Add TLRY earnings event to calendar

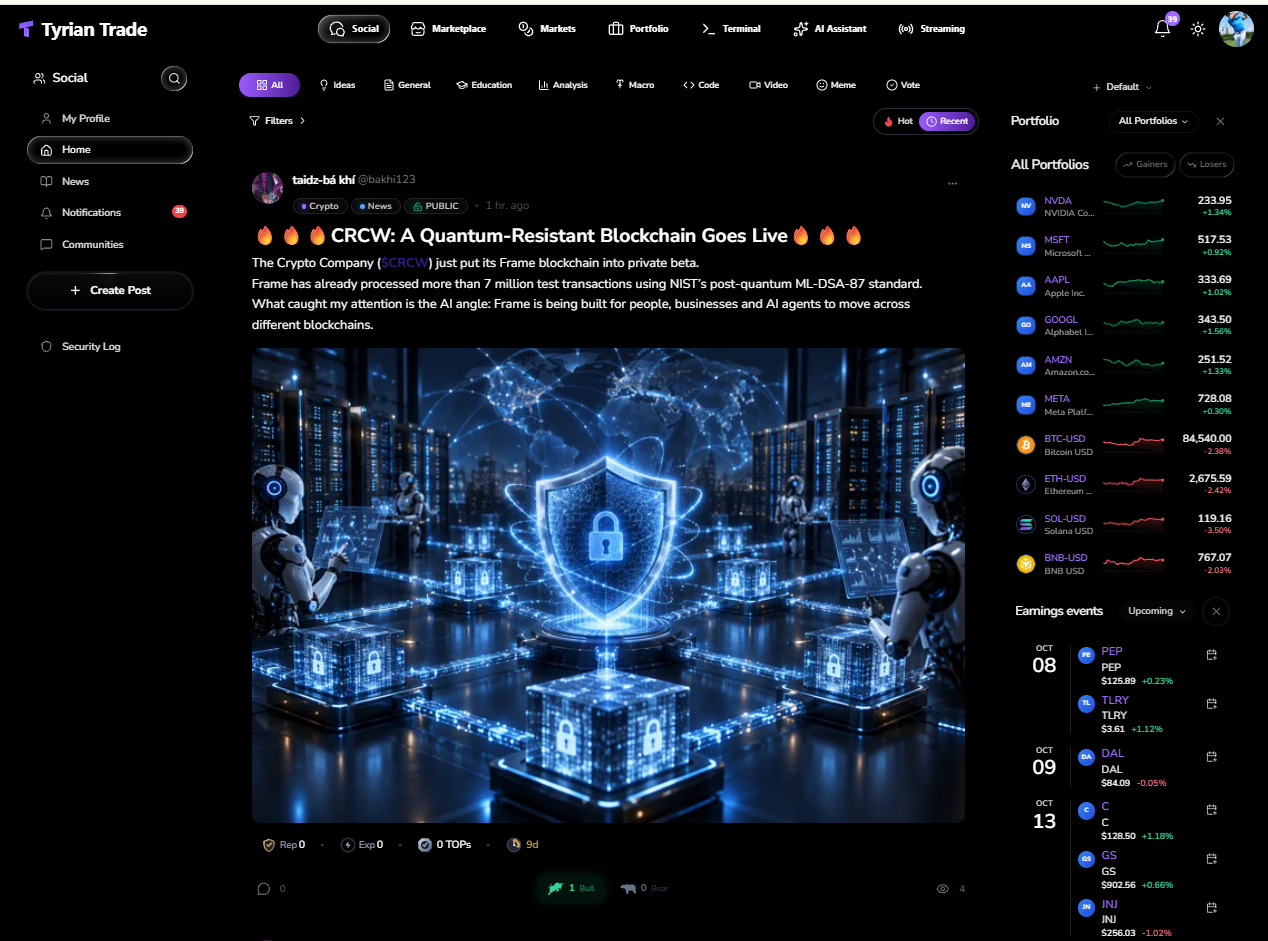click(1211, 704)
